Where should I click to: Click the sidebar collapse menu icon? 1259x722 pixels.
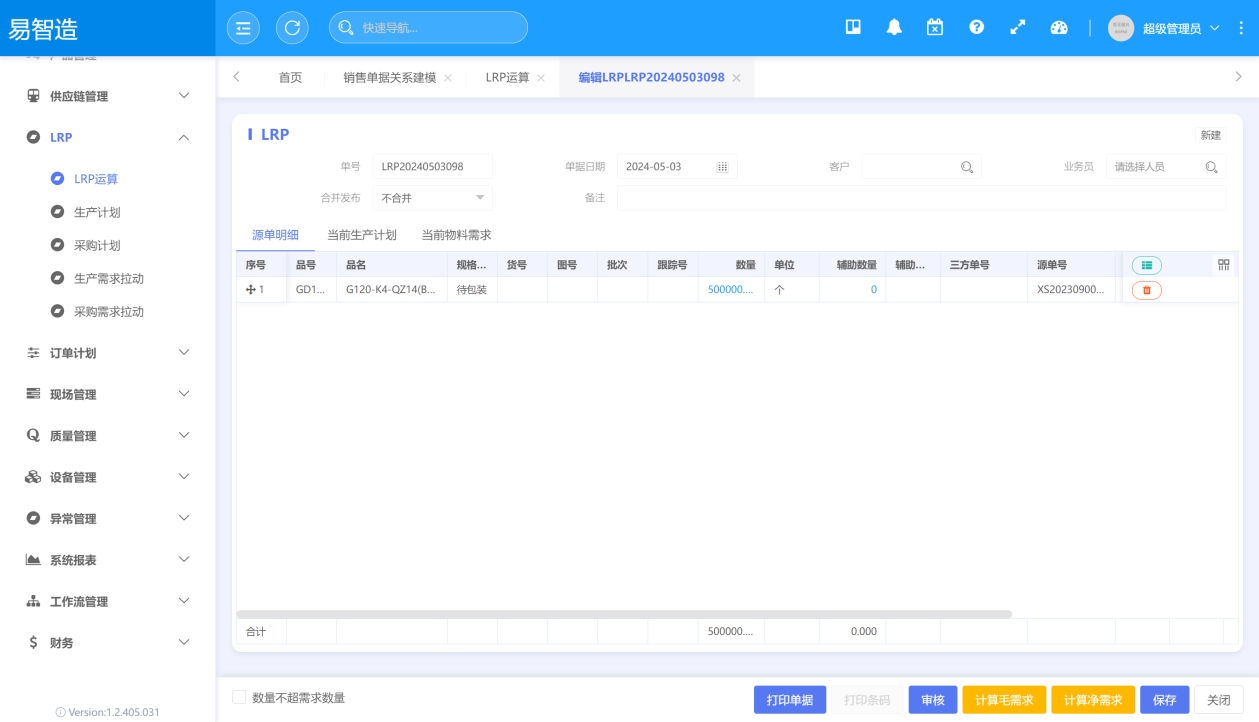tap(243, 28)
